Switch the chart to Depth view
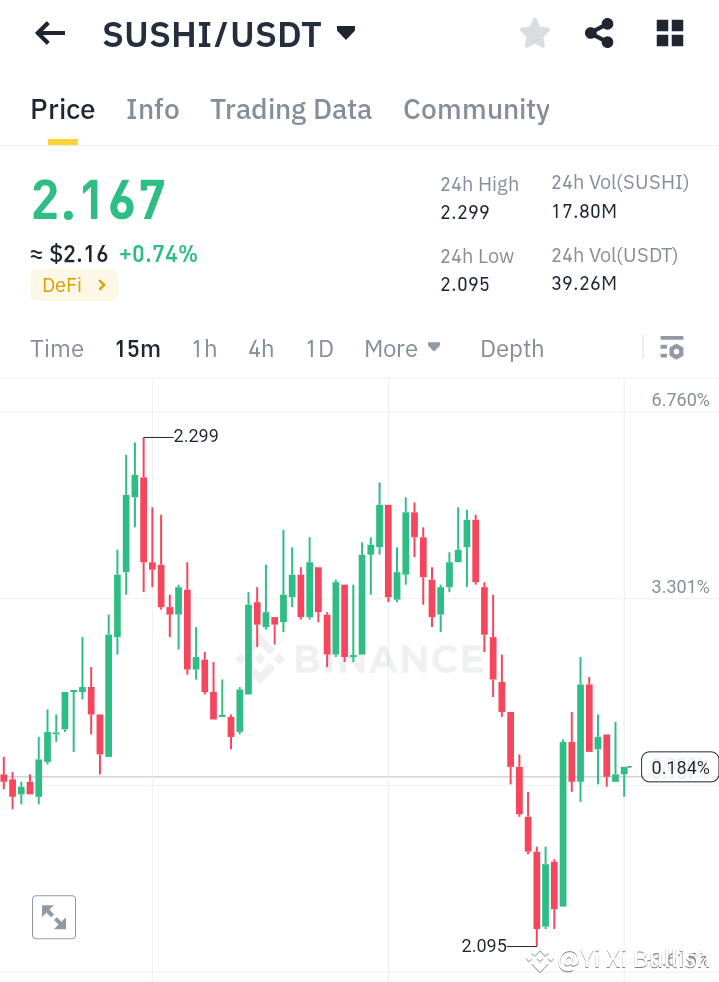The width and height of the screenshot is (719, 982). tap(511, 348)
